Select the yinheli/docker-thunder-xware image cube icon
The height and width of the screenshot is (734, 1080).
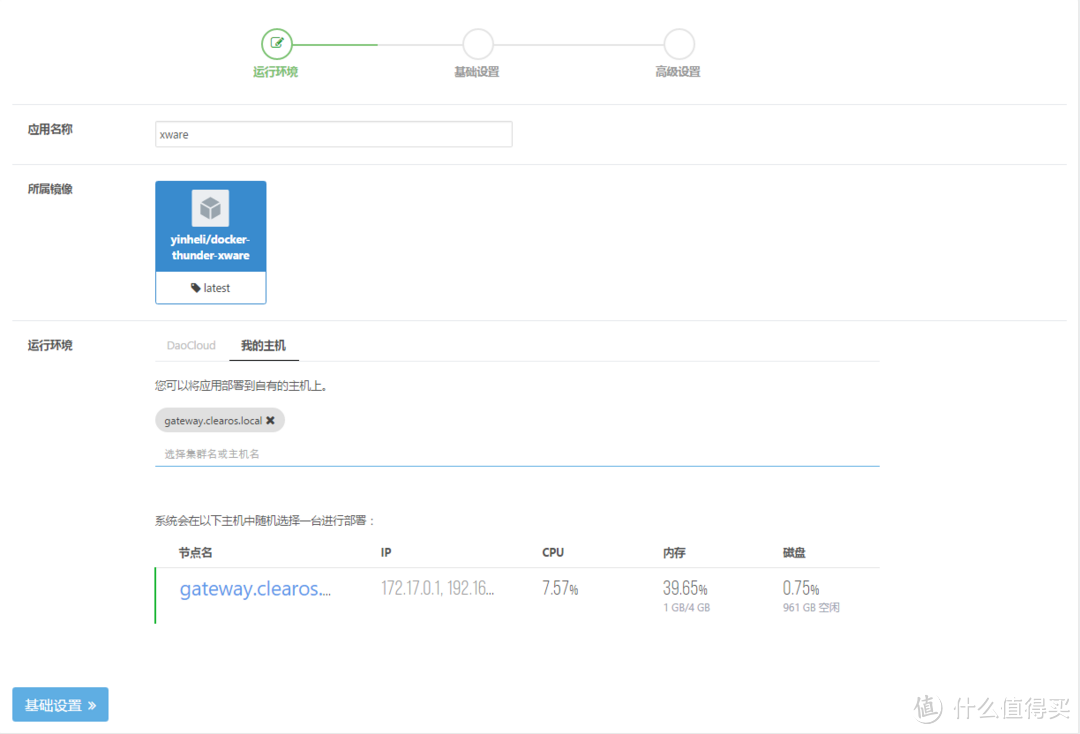point(210,207)
